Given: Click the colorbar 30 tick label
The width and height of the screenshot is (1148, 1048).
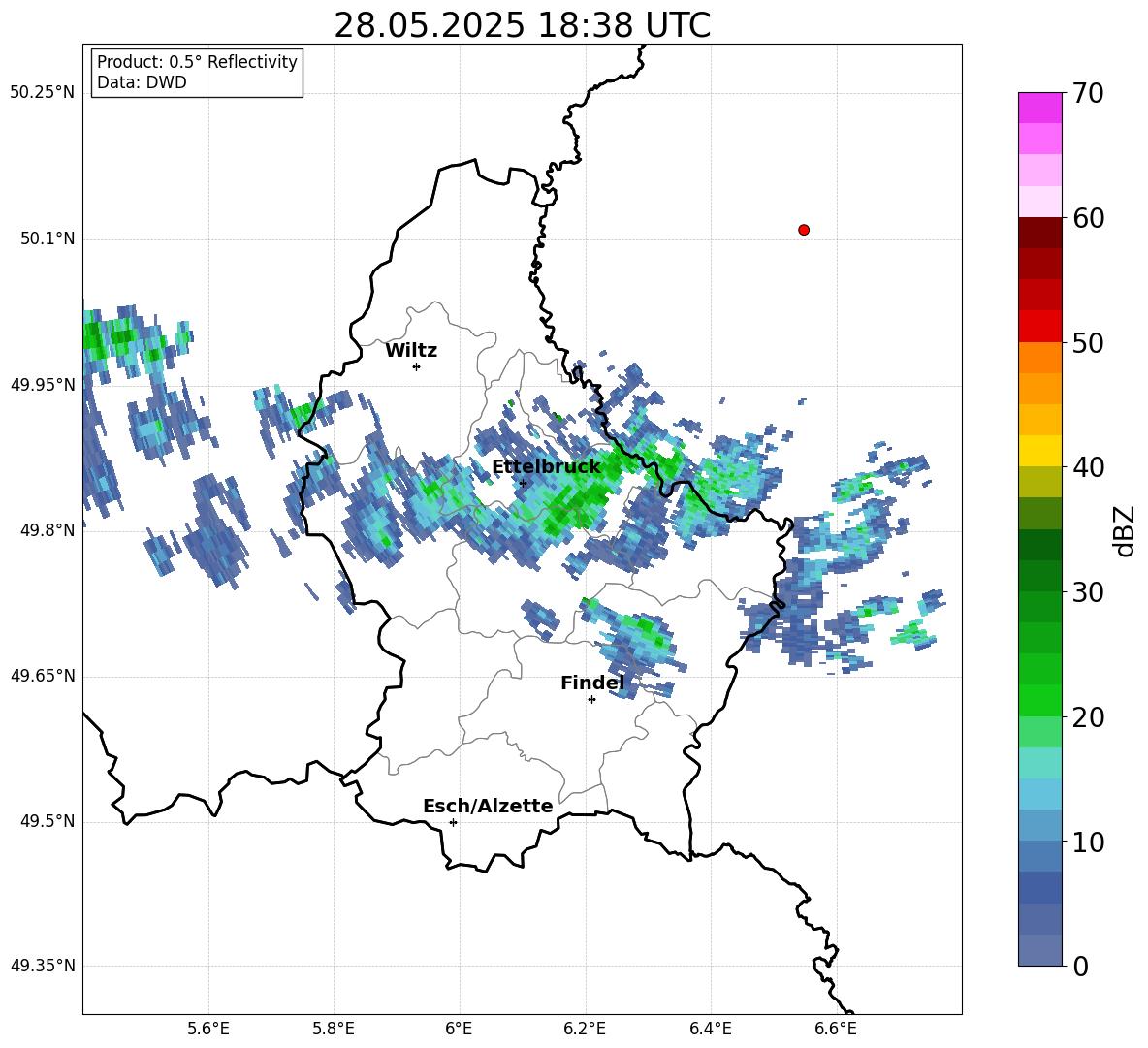Looking at the screenshot, I should pyautogui.click(x=1089, y=592).
